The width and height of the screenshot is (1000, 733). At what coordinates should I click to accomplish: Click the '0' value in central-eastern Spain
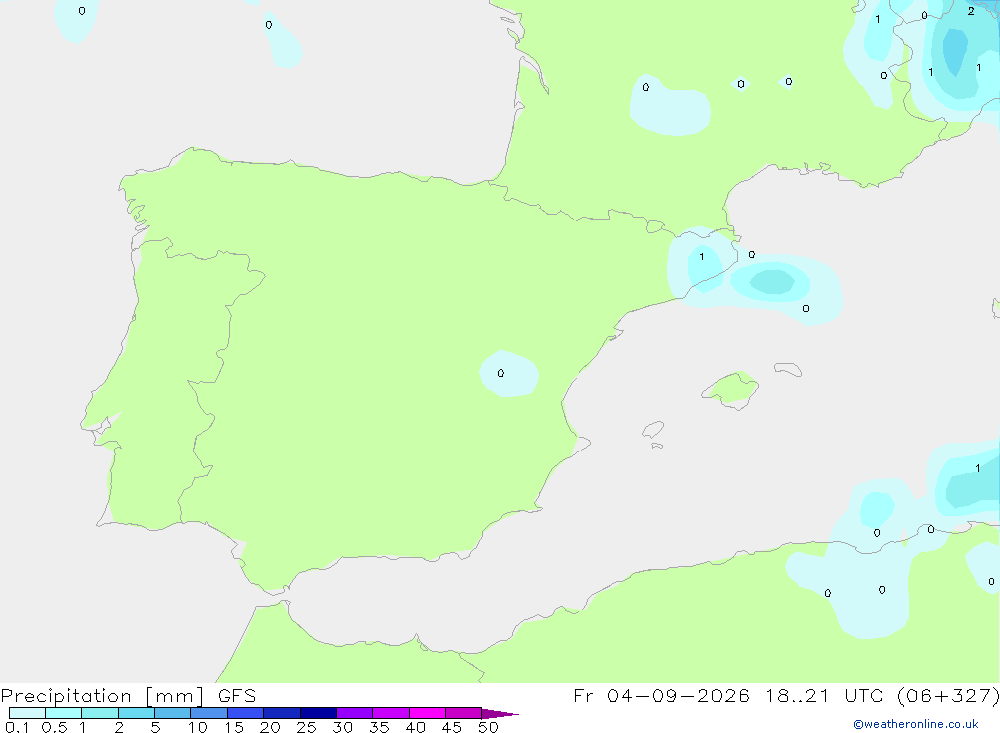pos(501,373)
